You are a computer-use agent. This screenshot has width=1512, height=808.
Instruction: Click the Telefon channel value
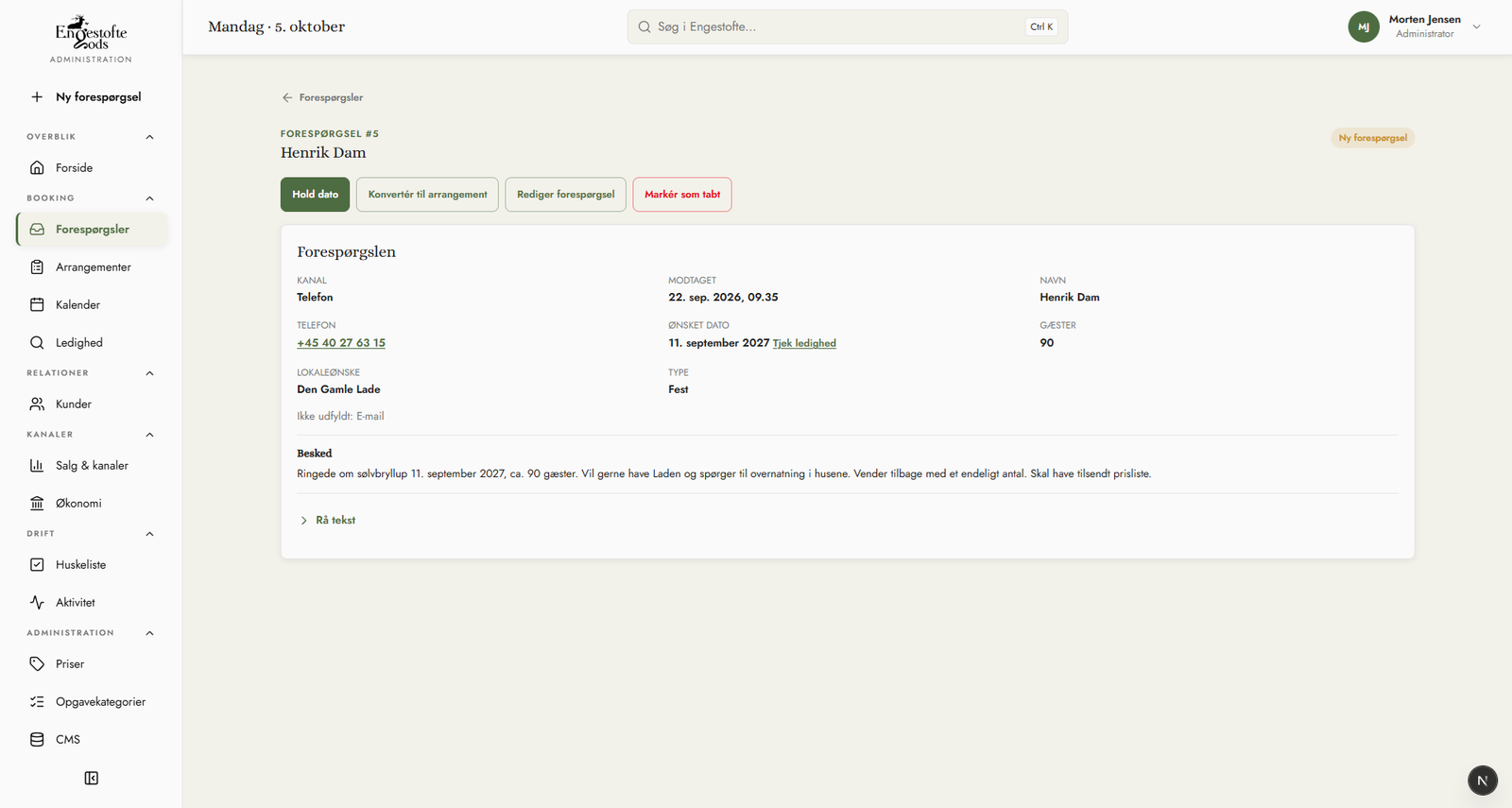pyautogui.click(x=315, y=297)
